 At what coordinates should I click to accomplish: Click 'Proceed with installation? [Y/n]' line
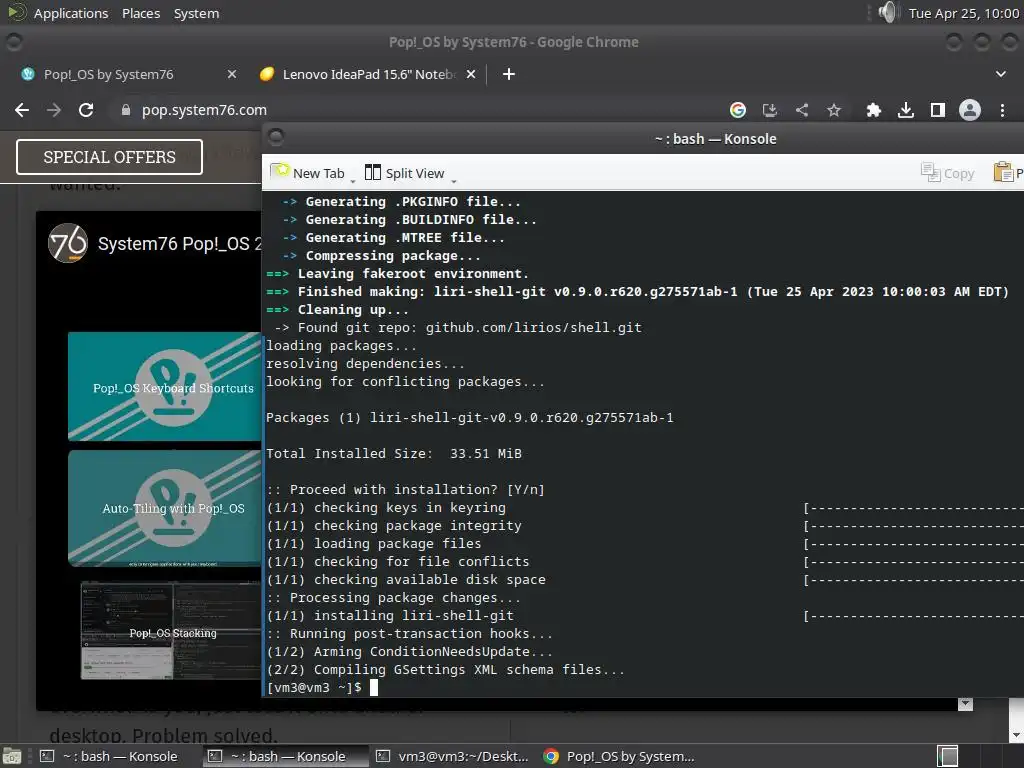pyautogui.click(x=406, y=490)
